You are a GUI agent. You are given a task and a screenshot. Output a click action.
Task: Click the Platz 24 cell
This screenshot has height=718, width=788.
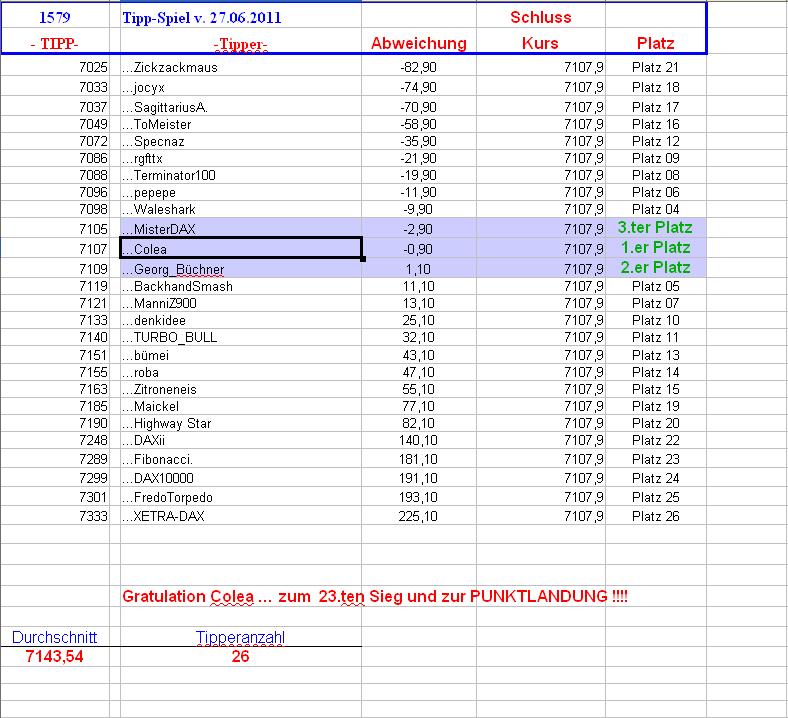point(655,478)
